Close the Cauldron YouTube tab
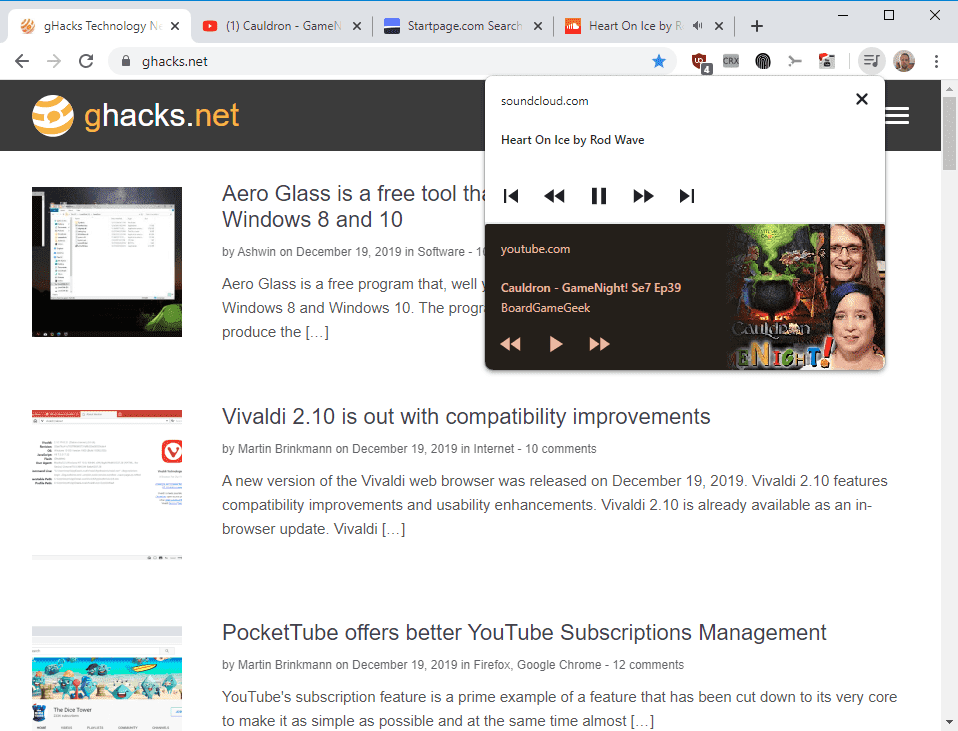The image size is (958, 731). (x=357, y=26)
